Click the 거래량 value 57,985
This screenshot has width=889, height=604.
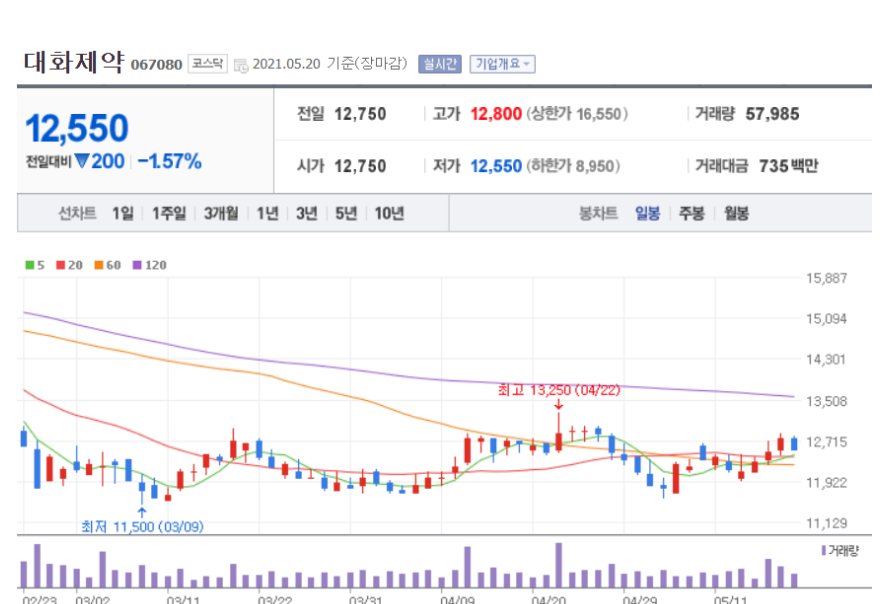(x=772, y=114)
